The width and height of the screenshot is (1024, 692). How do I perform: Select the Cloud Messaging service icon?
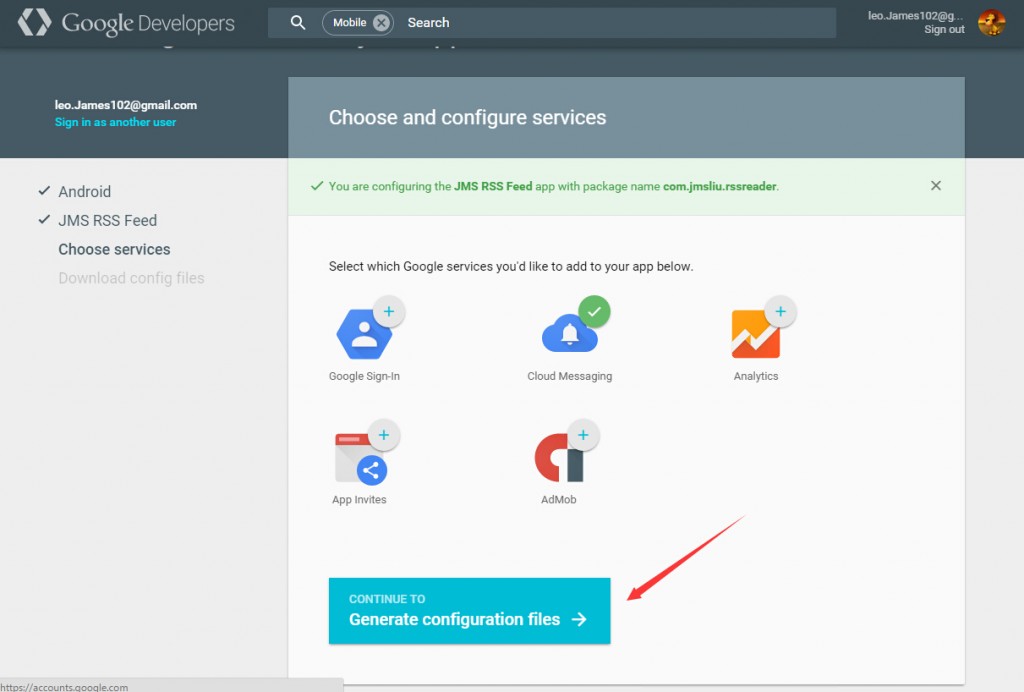(568, 335)
